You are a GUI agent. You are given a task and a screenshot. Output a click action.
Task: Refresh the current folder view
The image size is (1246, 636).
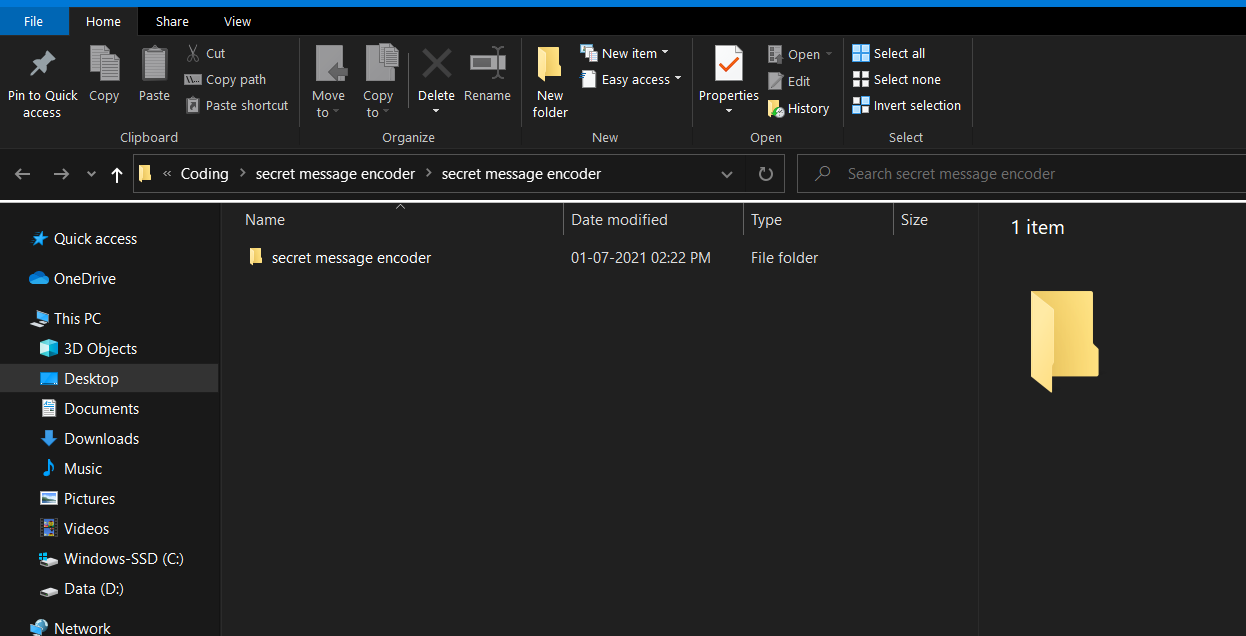(x=765, y=174)
